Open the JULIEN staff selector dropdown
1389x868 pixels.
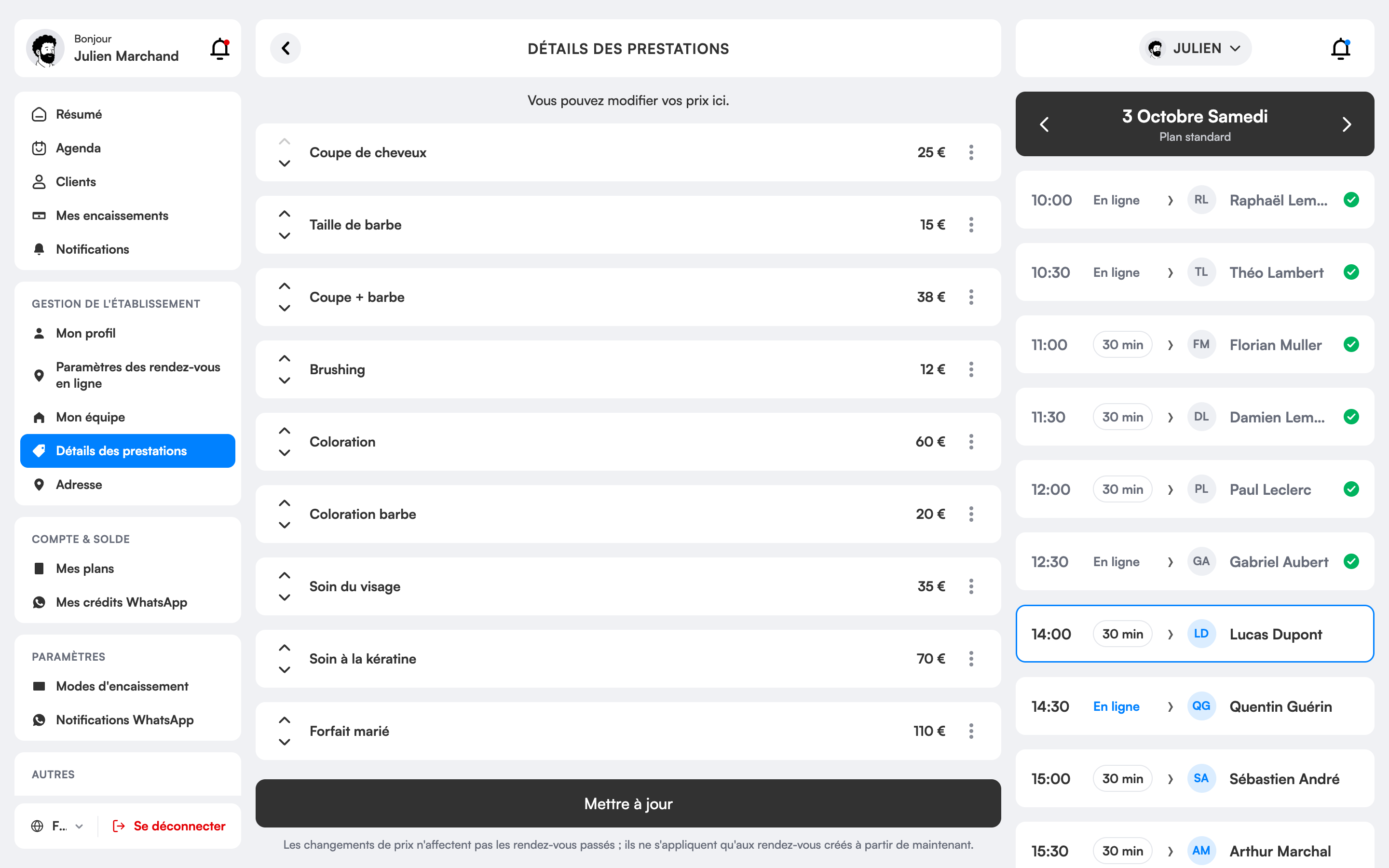[x=1195, y=48]
